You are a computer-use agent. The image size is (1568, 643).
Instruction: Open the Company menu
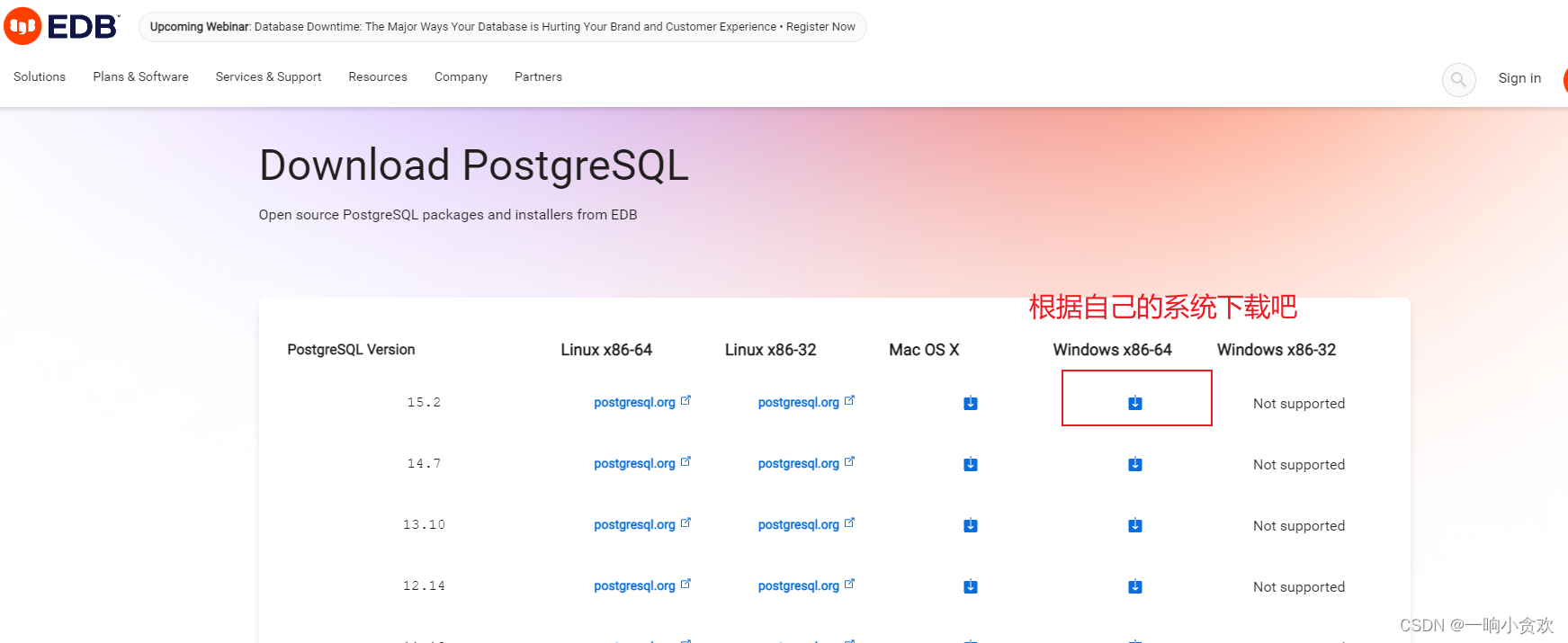461,77
